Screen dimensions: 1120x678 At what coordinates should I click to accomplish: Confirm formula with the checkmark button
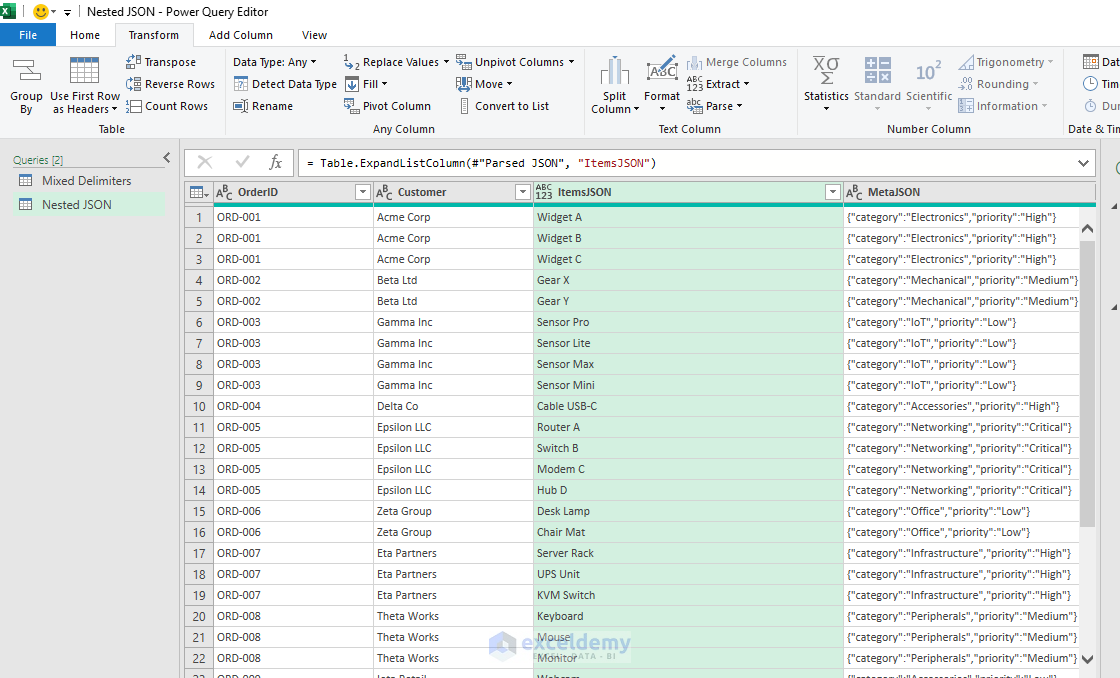click(242, 163)
